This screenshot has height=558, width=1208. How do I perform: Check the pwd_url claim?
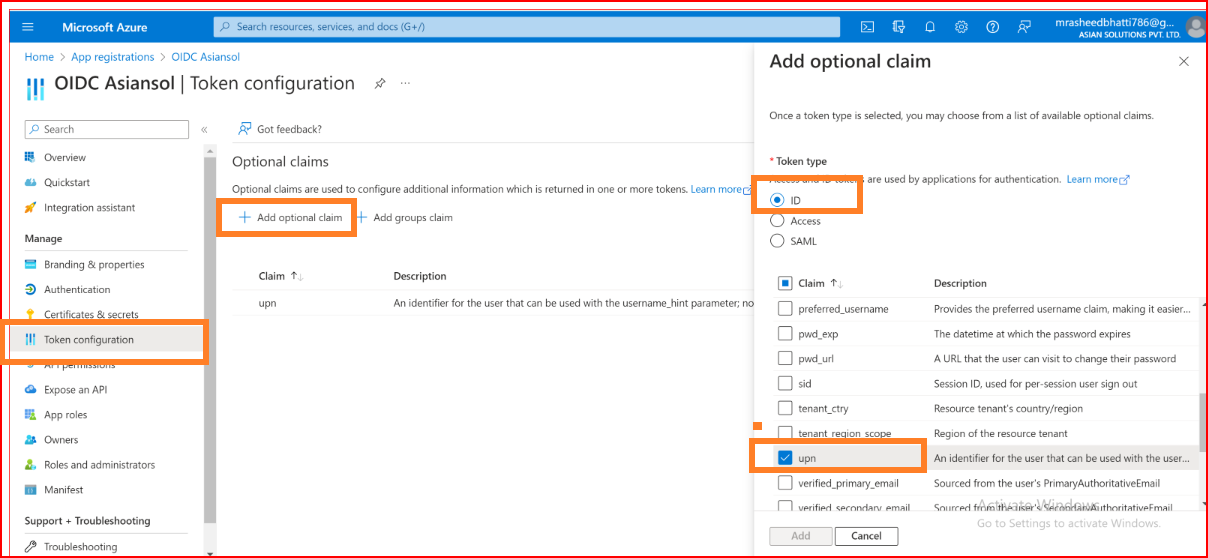coord(785,359)
